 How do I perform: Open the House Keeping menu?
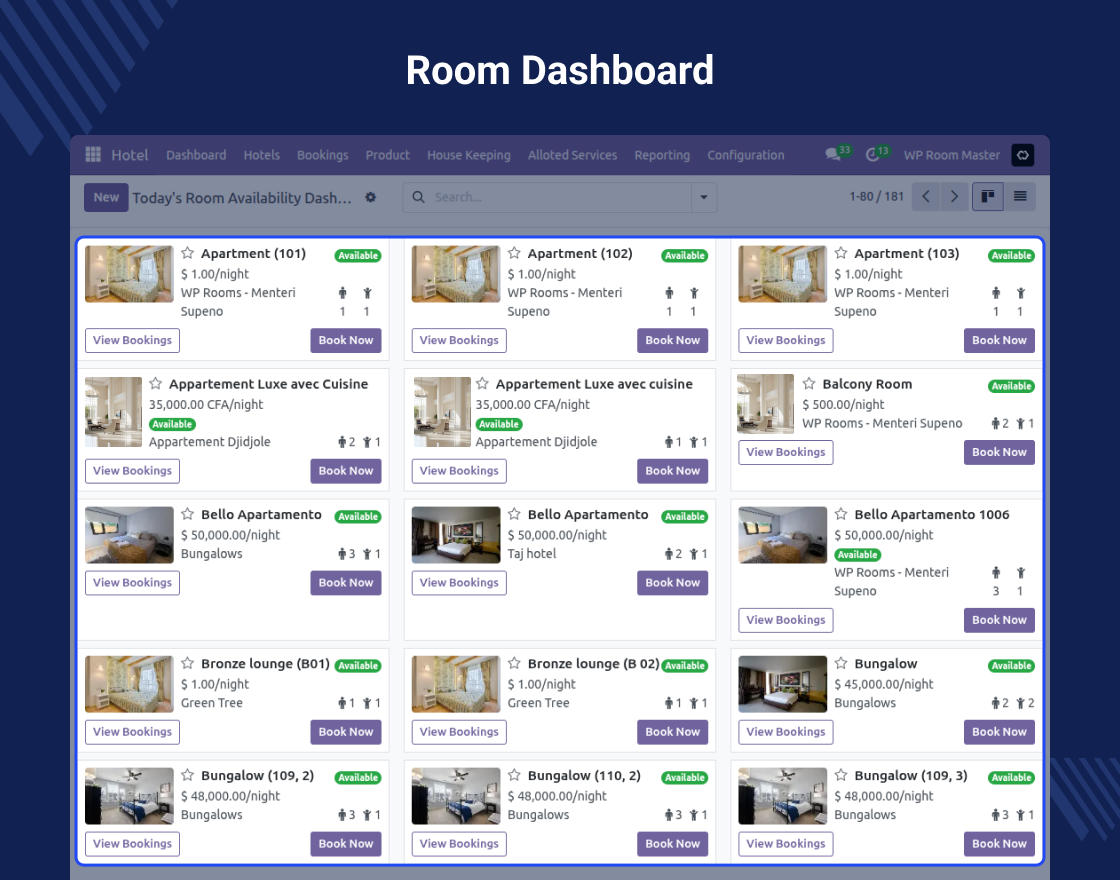click(468, 155)
